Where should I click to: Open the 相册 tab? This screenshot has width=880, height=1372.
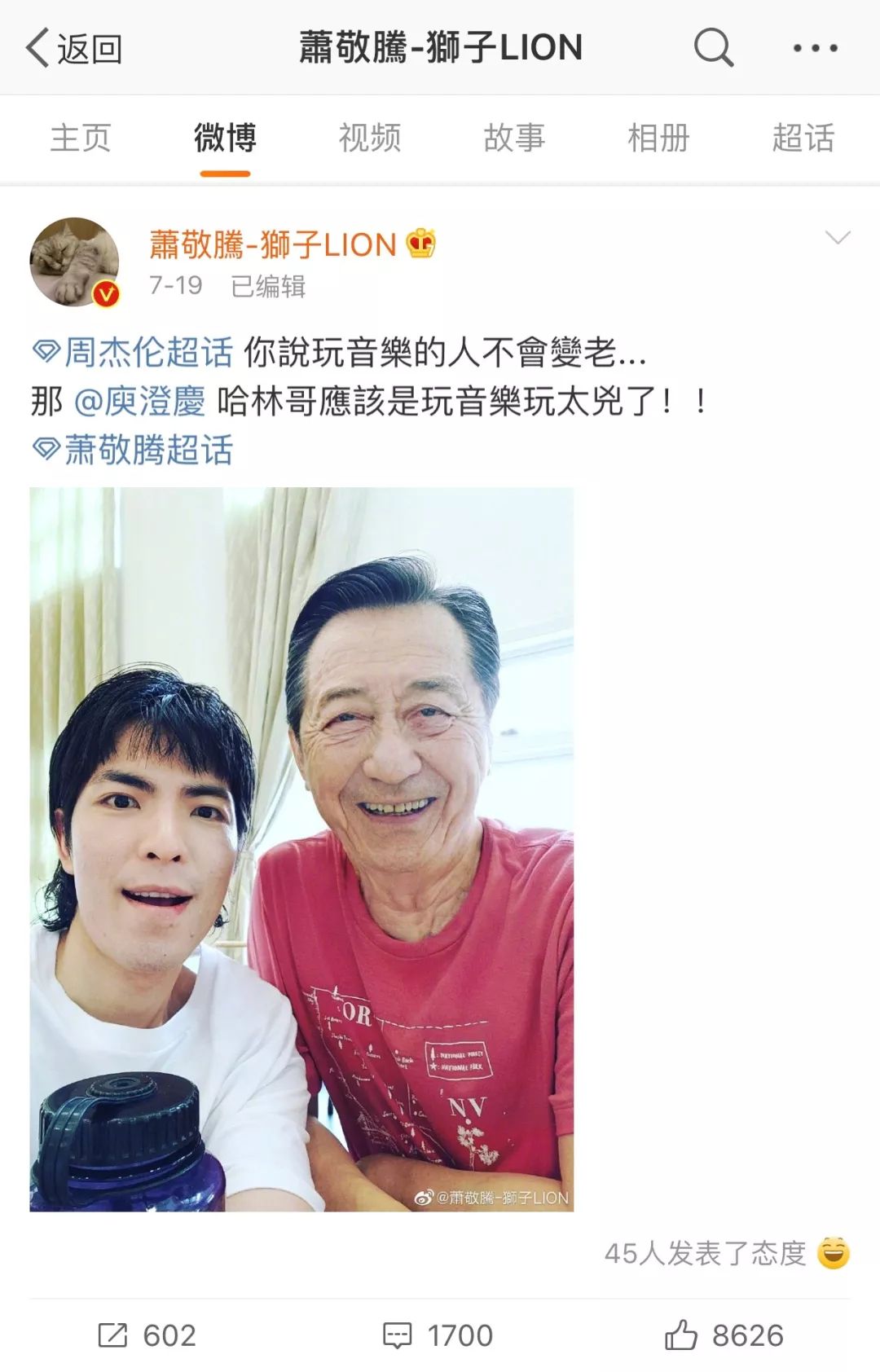(x=658, y=138)
